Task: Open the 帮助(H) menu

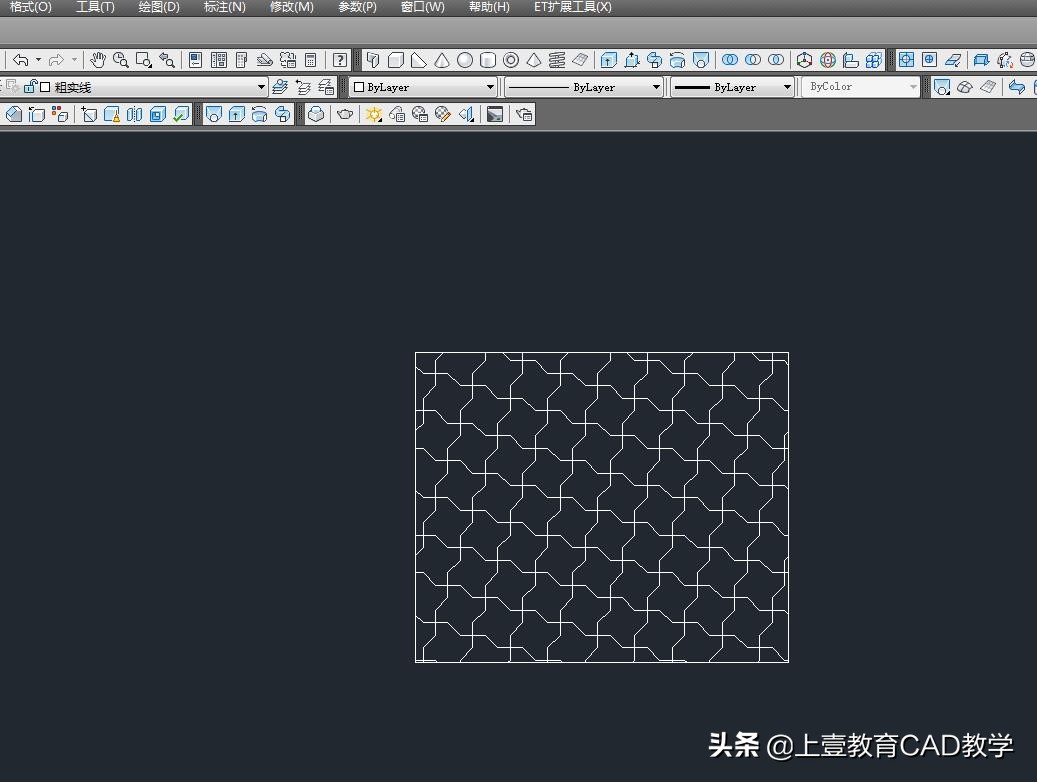Action: (489, 7)
